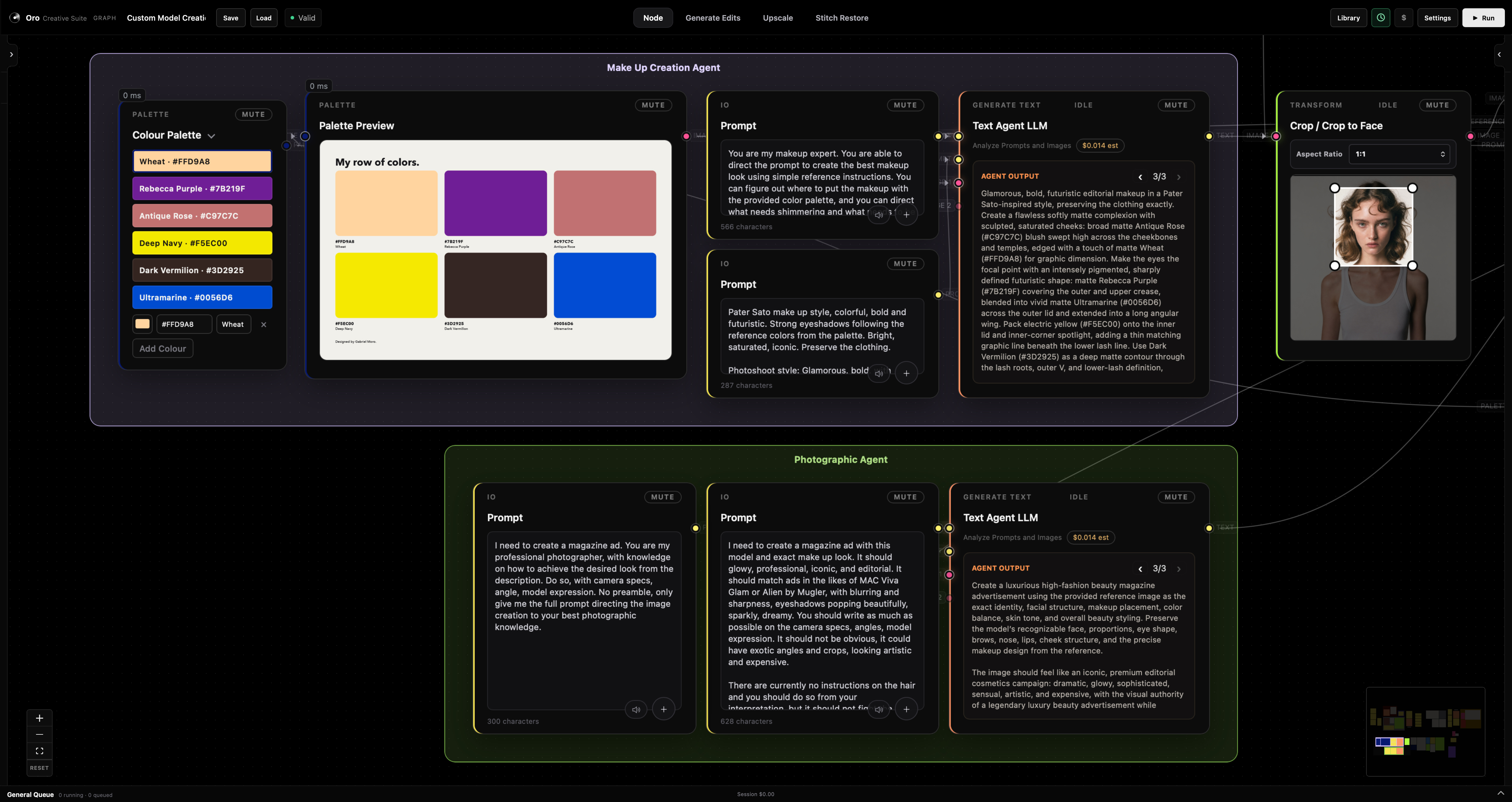Screen dimensions: 1512x802
Task: Click the Save button
Action: click(x=231, y=18)
